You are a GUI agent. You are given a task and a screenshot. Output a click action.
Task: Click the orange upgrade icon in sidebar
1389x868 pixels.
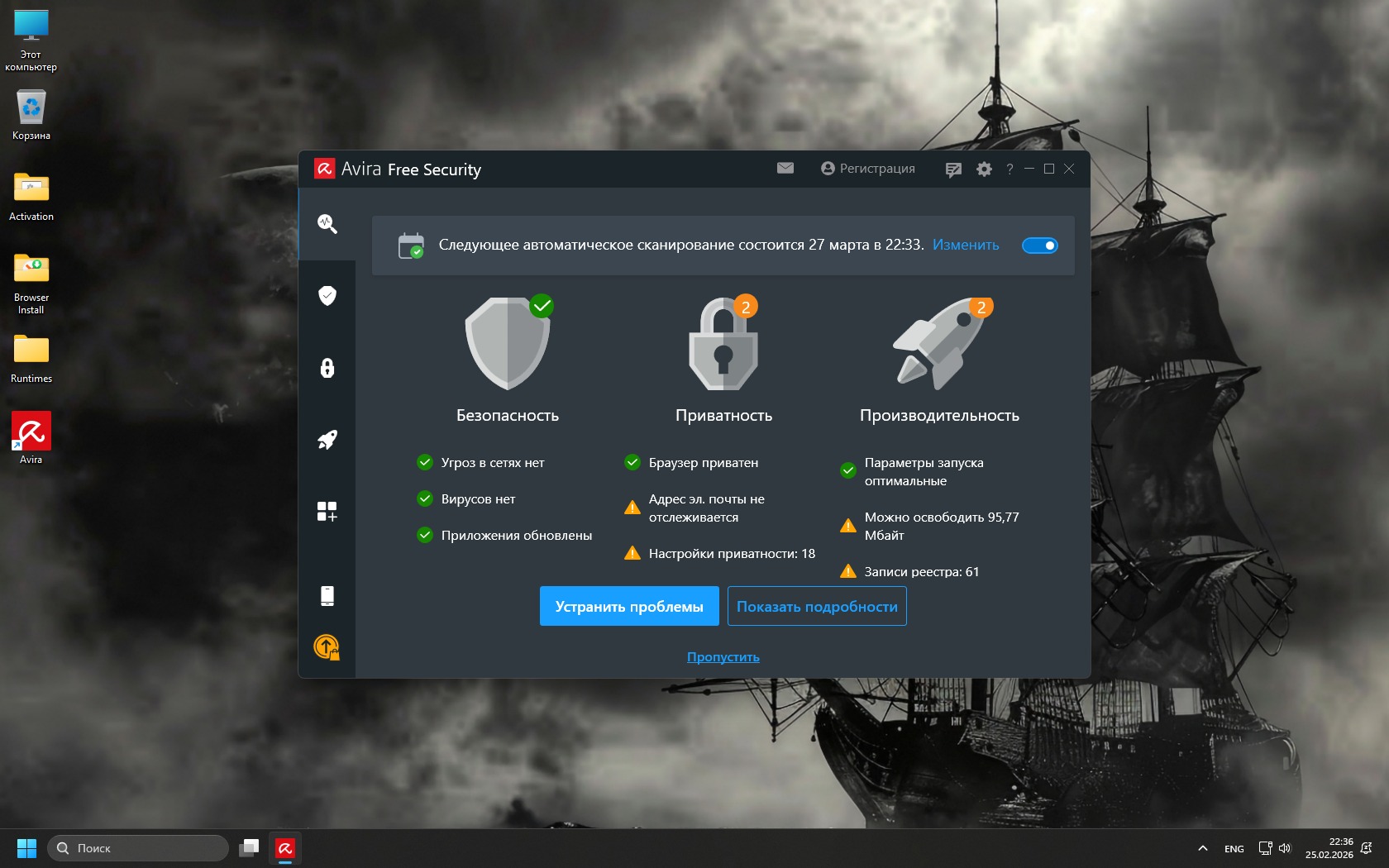click(327, 646)
